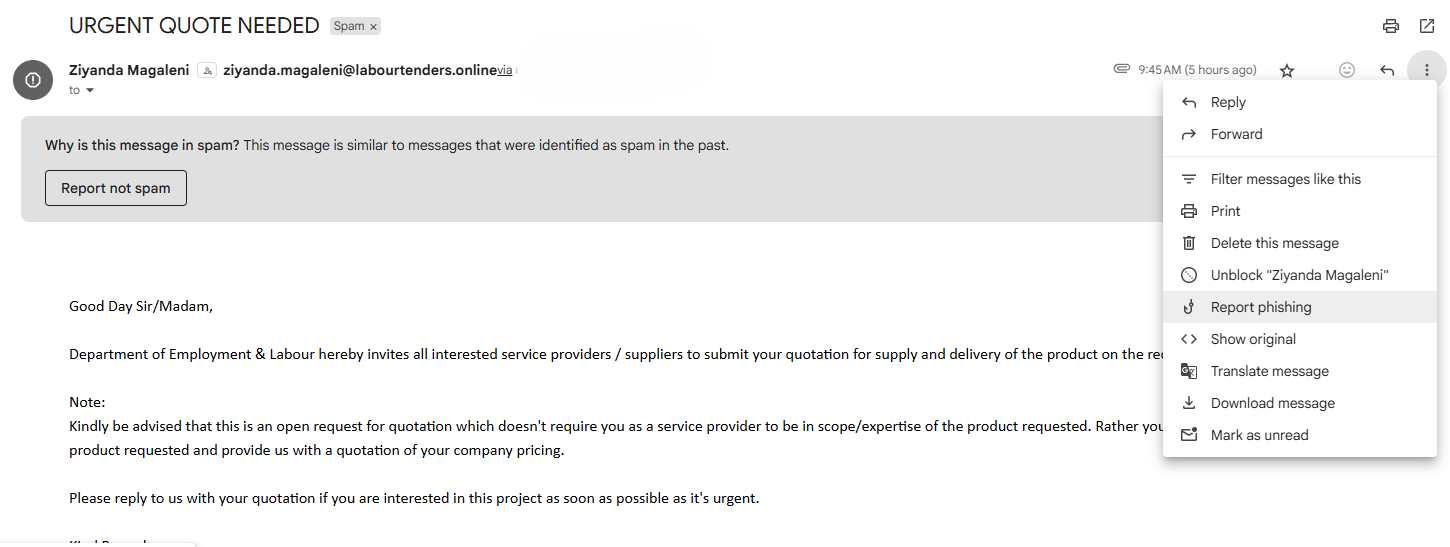Click the Report not spam button
The height and width of the screenshot is (547, 1450).
pyautogui.click(x=116, y=188)
